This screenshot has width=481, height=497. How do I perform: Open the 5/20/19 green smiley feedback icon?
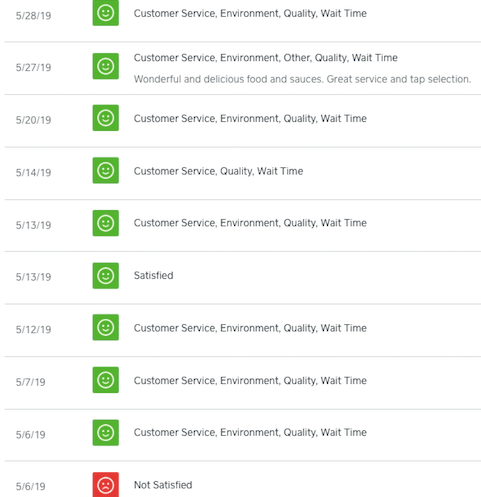pyautogui.click(x=105, y=118)
